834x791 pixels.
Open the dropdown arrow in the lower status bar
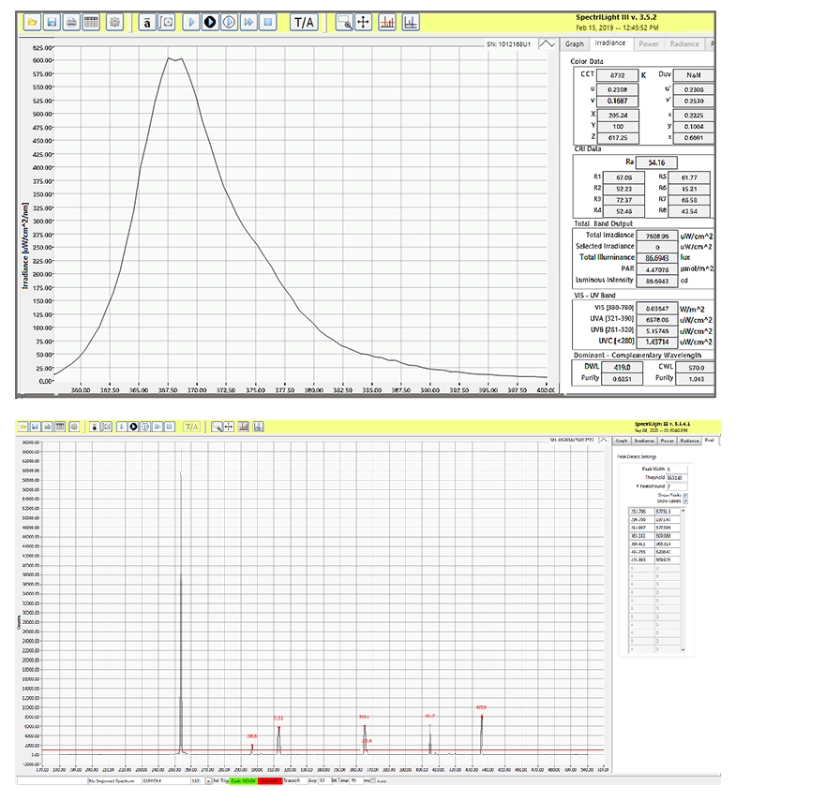pyautogui.click(x=208, y=781)
